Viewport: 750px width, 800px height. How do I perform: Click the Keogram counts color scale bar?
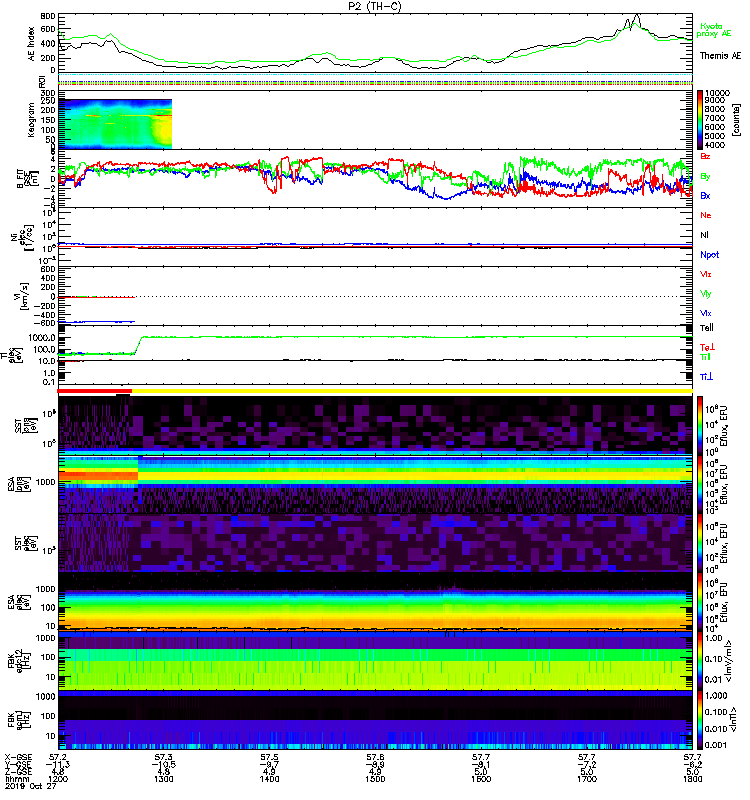pyautogui.click(x=700, y=120)
